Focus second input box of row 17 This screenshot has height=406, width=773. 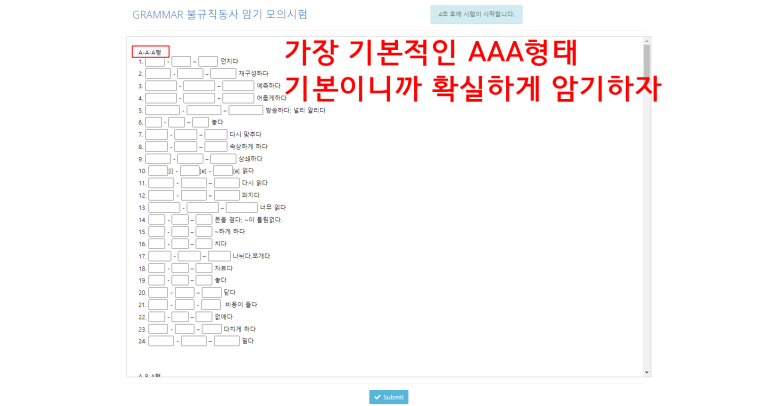189,256
